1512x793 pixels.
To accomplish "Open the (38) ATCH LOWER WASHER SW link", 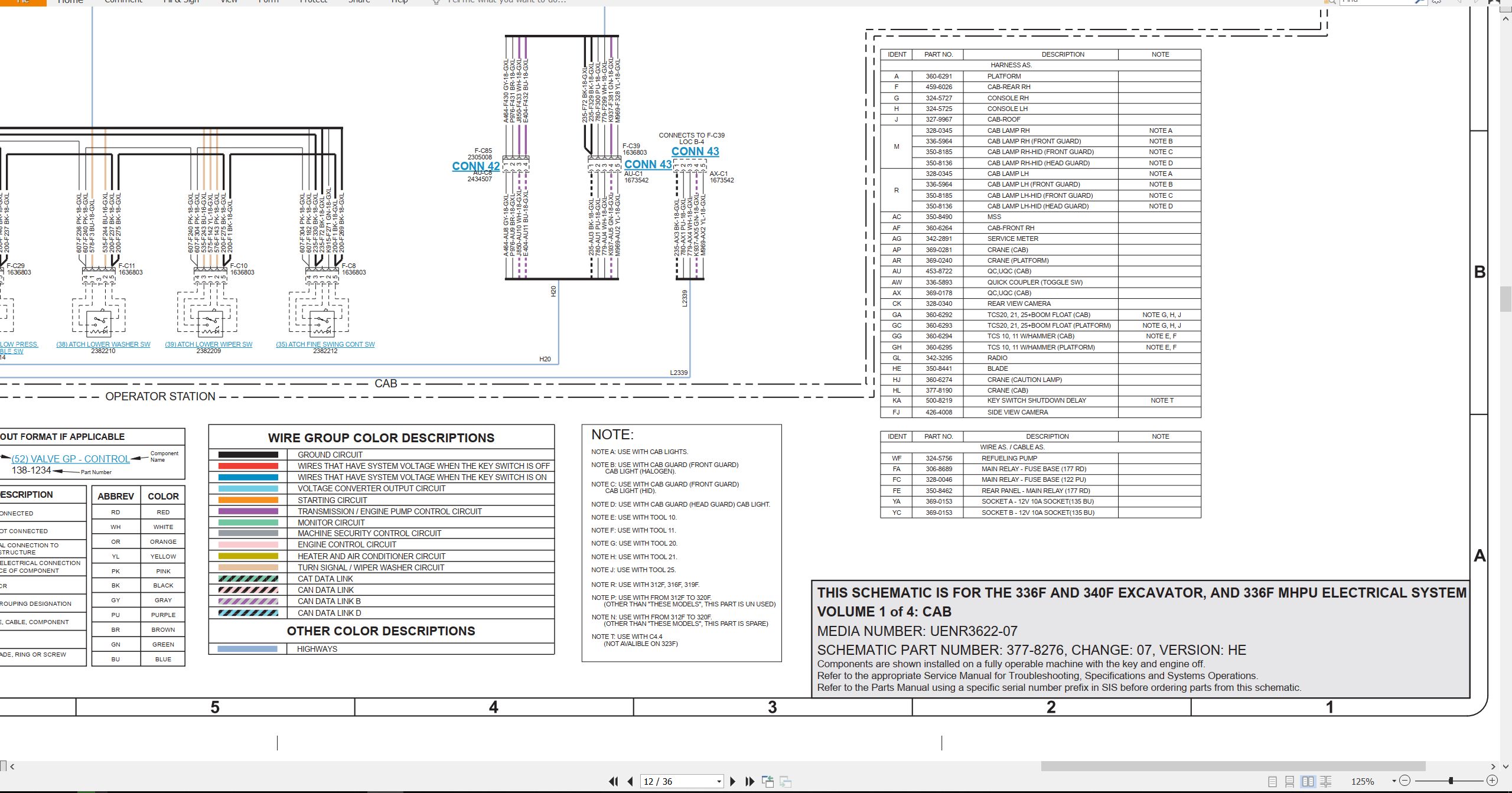I will [x=103, y=344].
